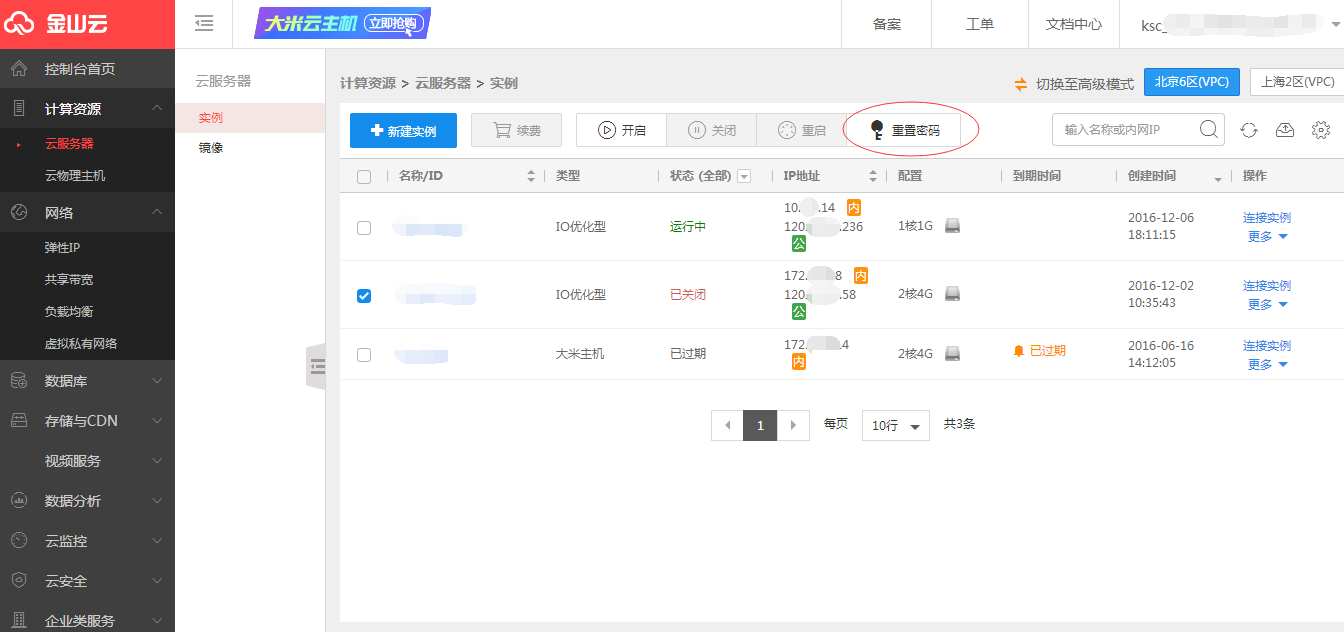1344x632 pixels.
Task: Uncheck the second instance row checkbox
Action: click(364, 296)
